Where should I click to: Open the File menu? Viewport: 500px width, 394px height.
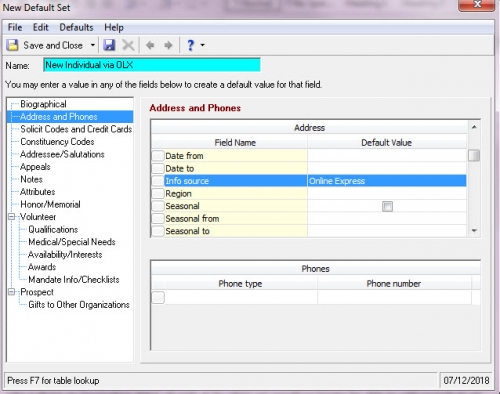15,27
